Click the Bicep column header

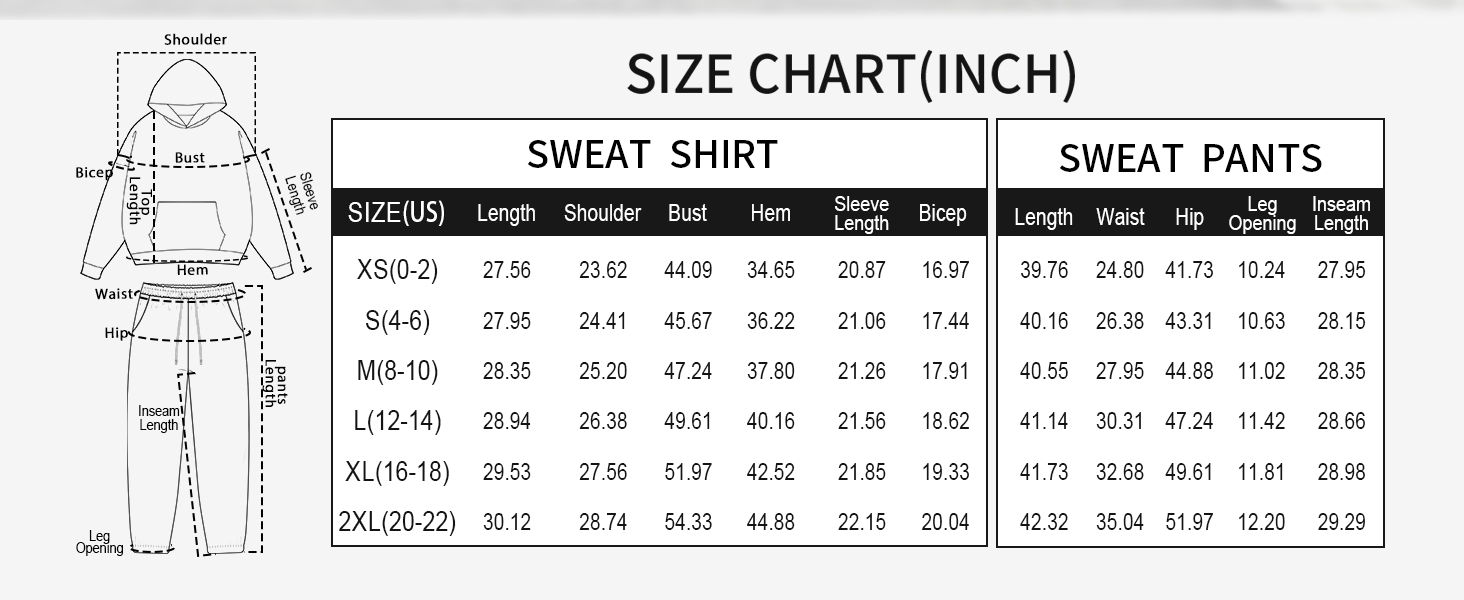point(942,213)
